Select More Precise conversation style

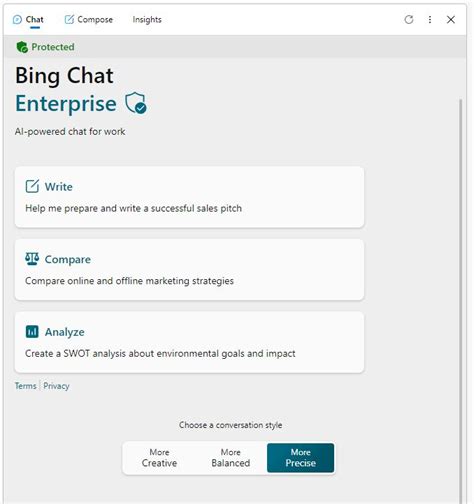[x=300, y=458]
